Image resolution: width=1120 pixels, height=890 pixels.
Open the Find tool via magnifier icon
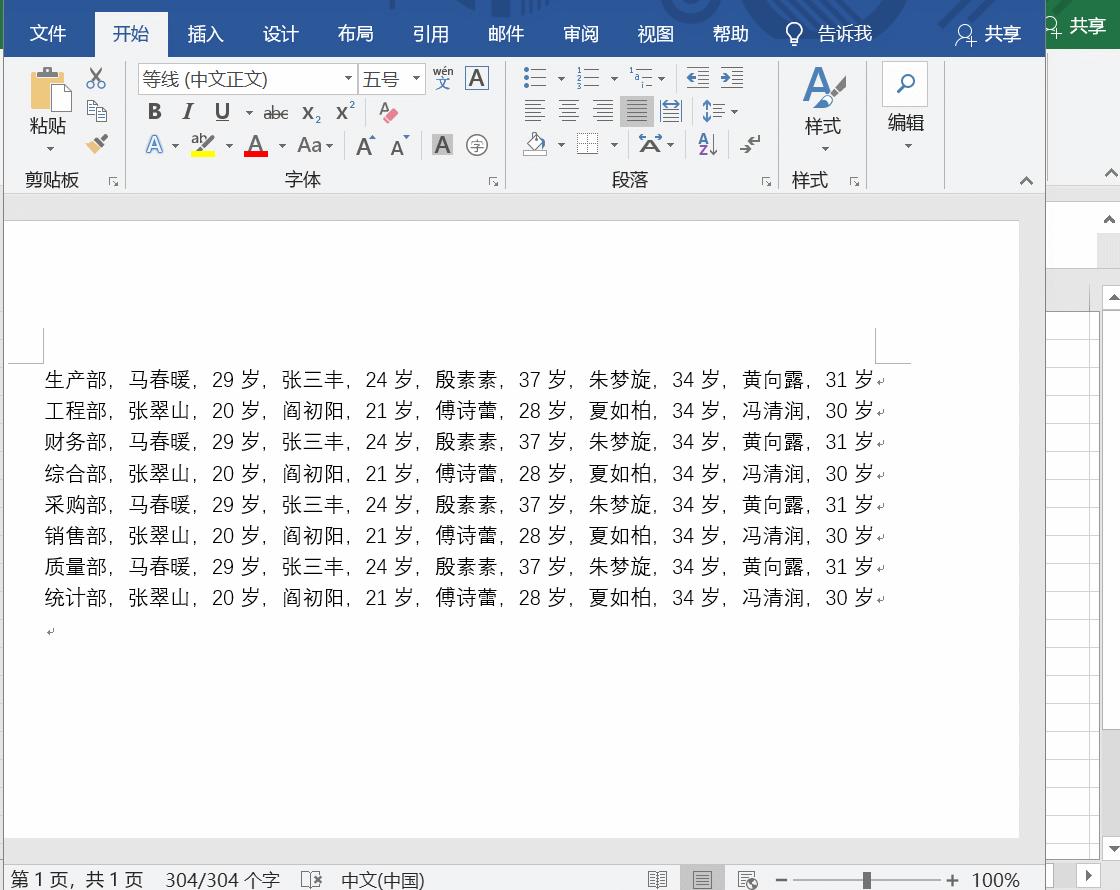[905, 83]
